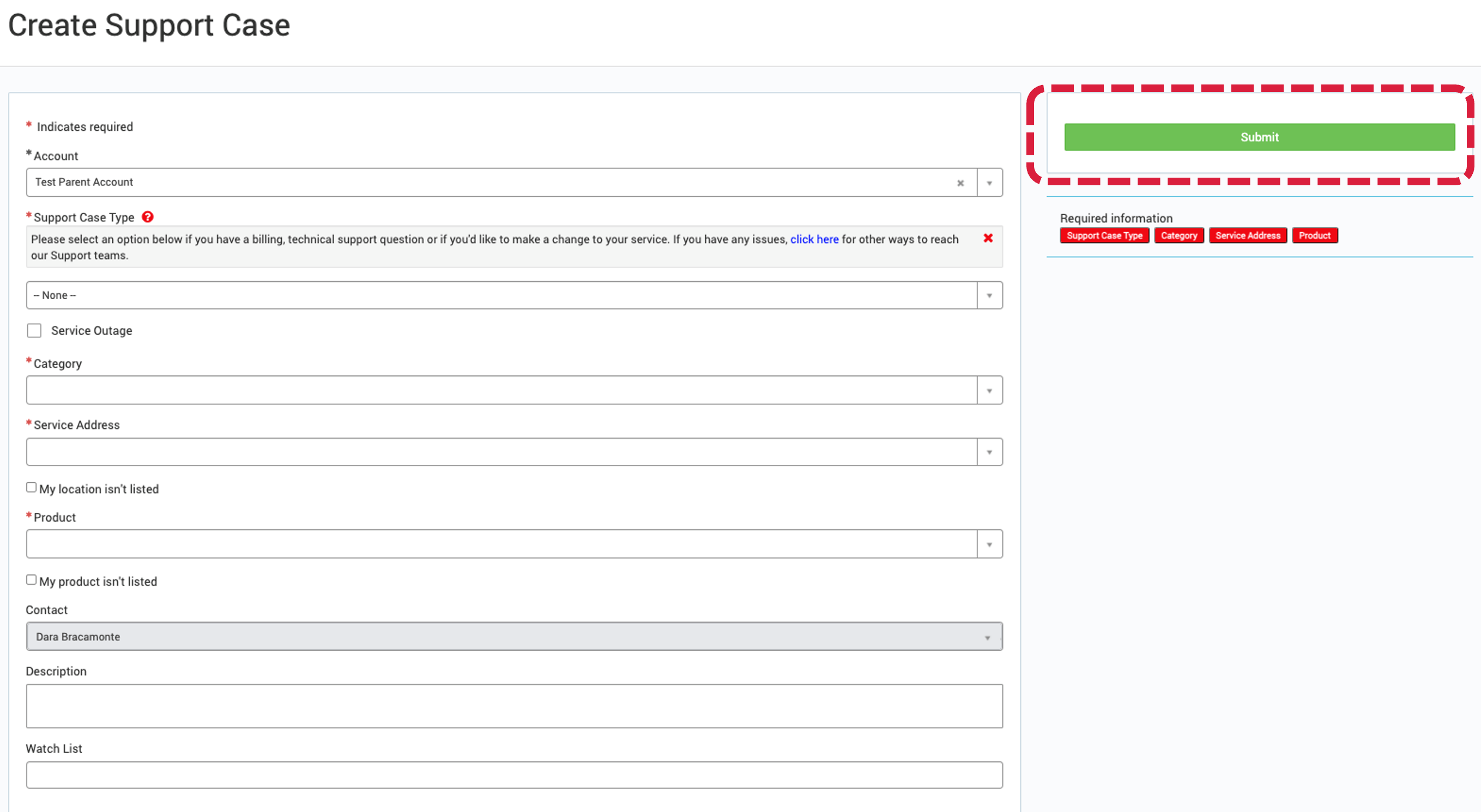Click the Category dropdown arrow

pyautogui.click(x=989, y=391)
